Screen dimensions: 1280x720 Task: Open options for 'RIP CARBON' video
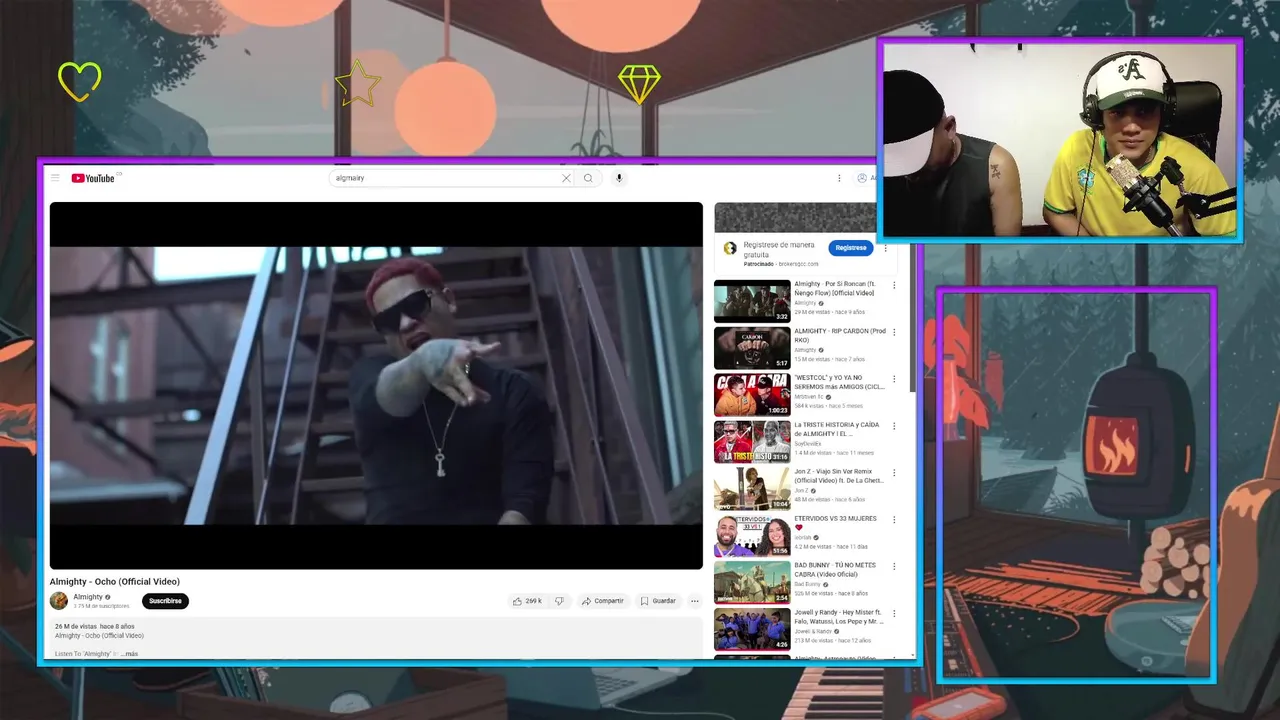click(x=894, y=332)
